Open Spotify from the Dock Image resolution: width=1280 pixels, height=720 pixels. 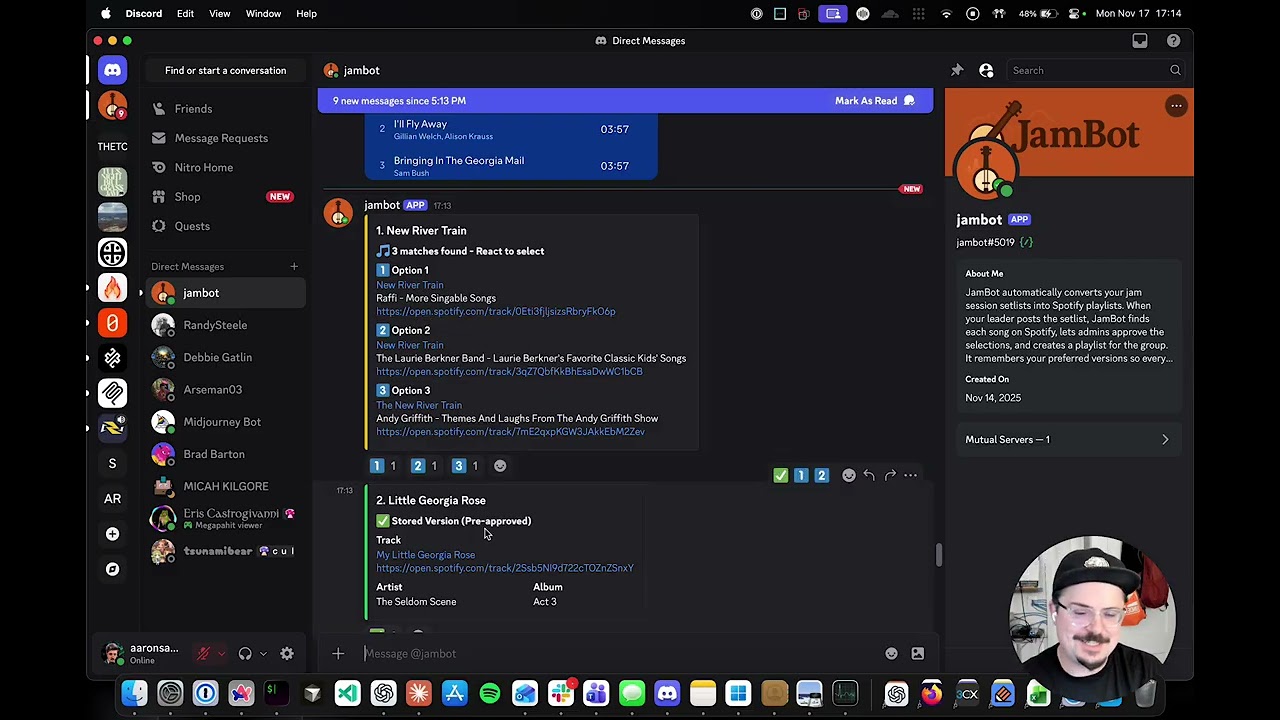(489, 694)
